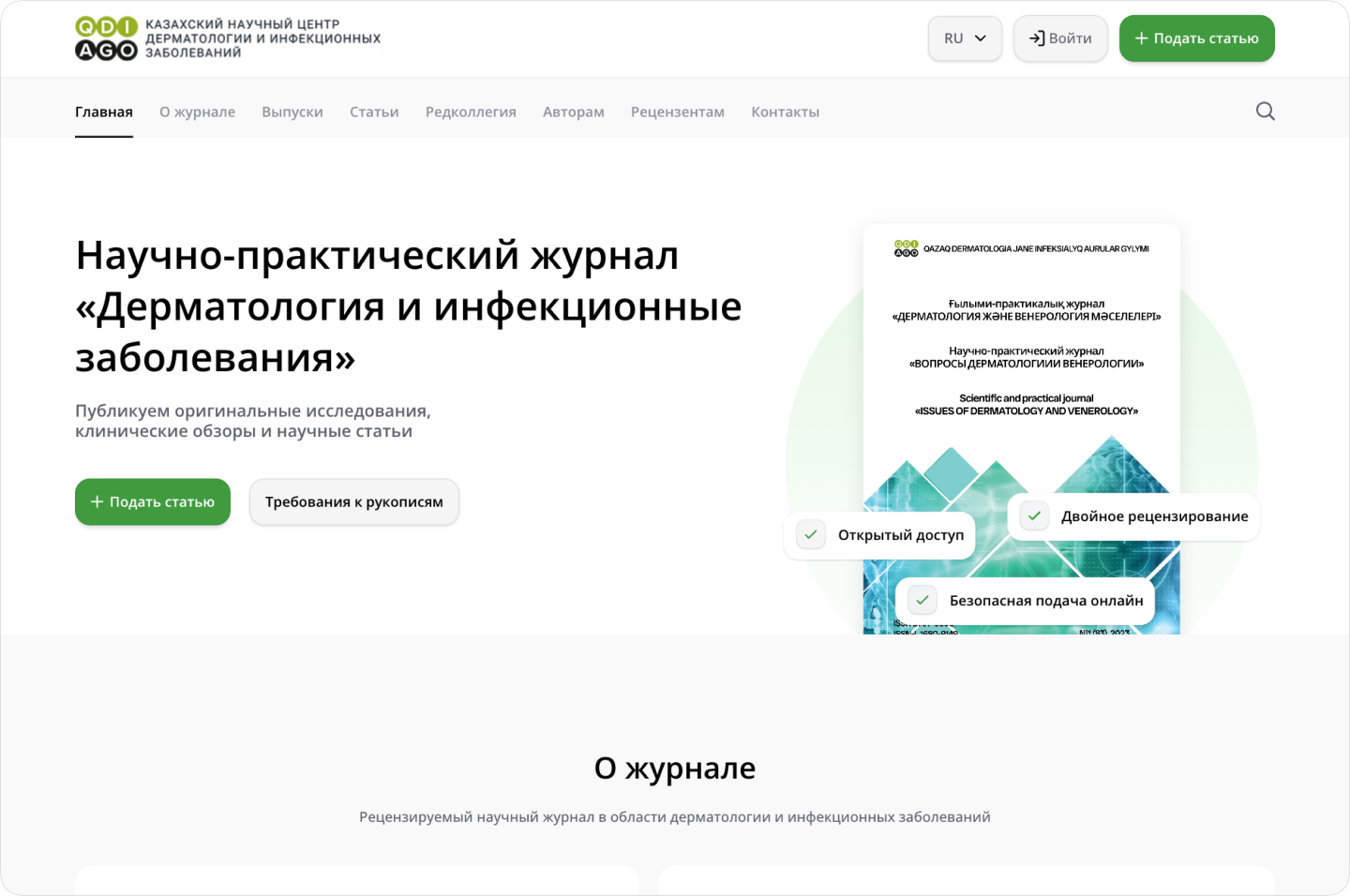Select Авторам in the navigation

[573, 112]
